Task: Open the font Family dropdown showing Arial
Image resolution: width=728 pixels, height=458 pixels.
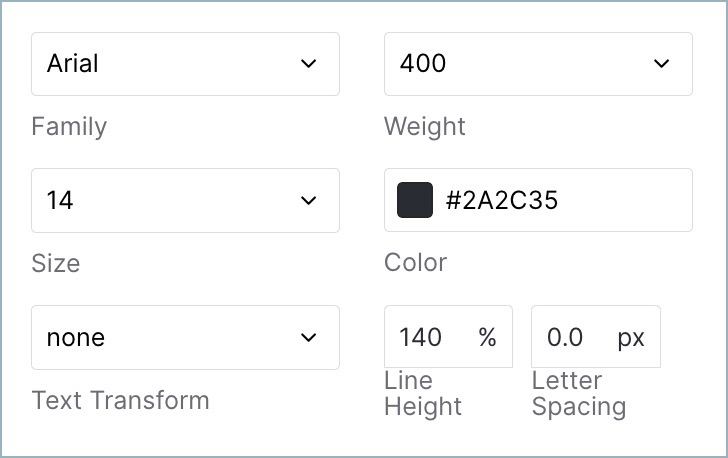Action: pyautogui.click(x=185, y=64)
